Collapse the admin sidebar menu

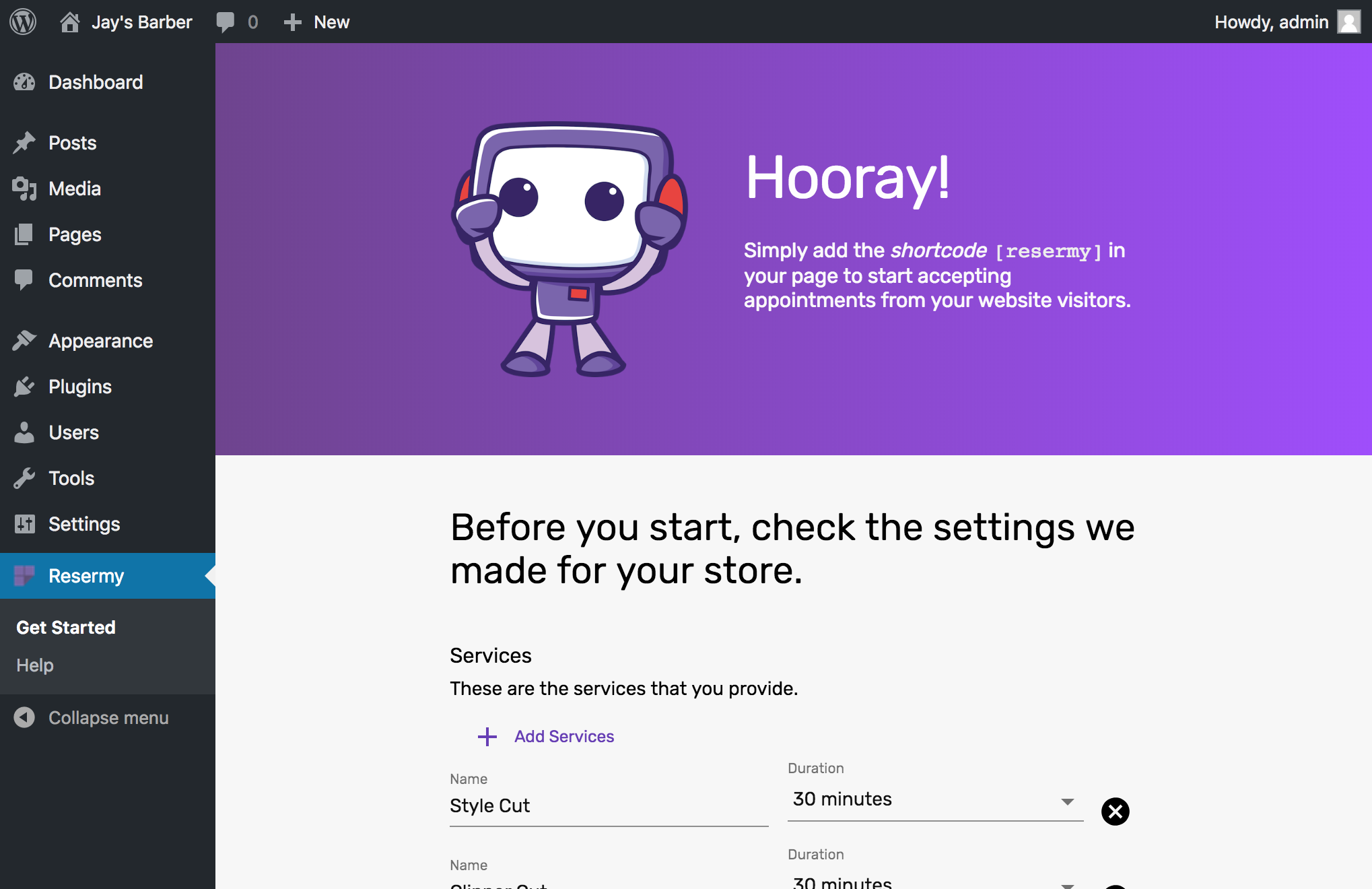point(108,718)
